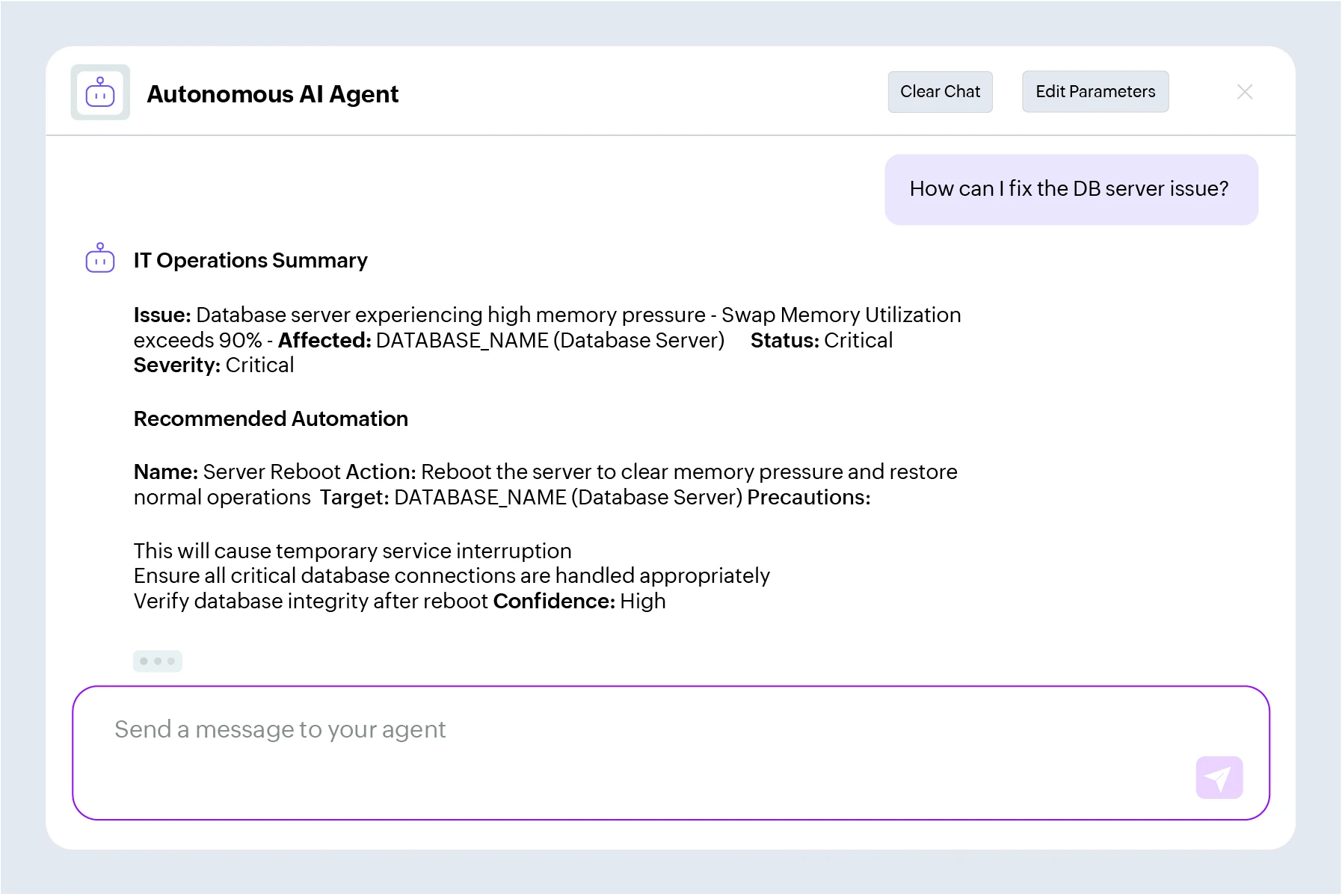Select the 'How can I fix the DB server issue?' message

tap(1071, 189)
